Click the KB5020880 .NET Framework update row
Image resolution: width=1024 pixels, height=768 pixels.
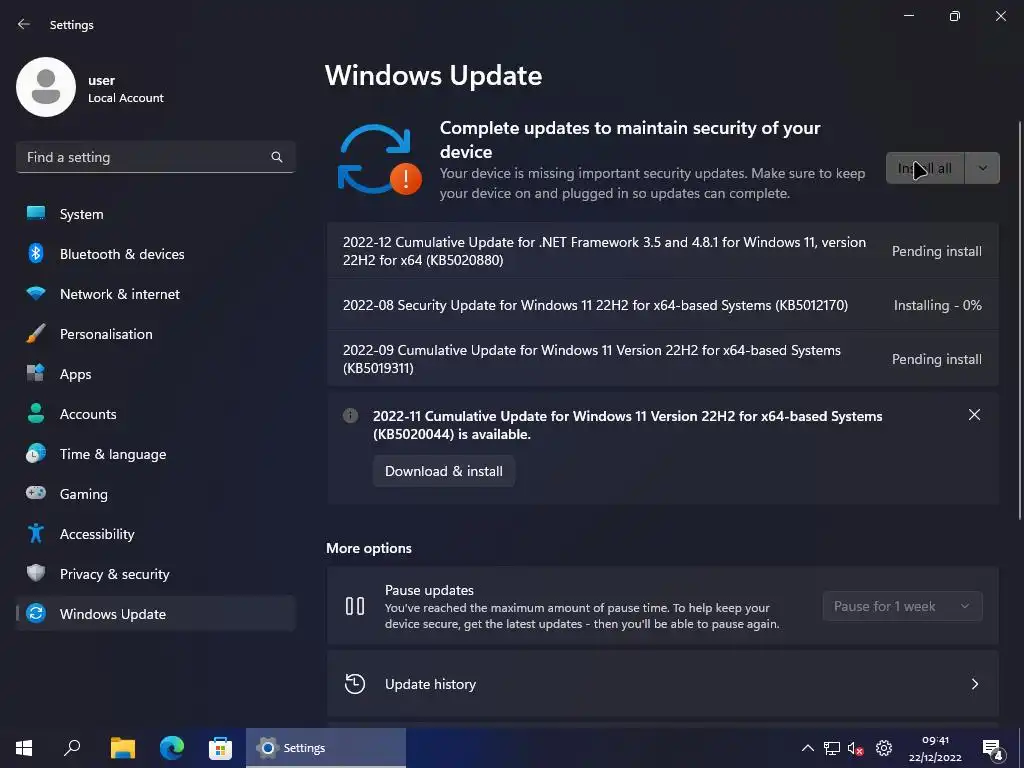663,251
